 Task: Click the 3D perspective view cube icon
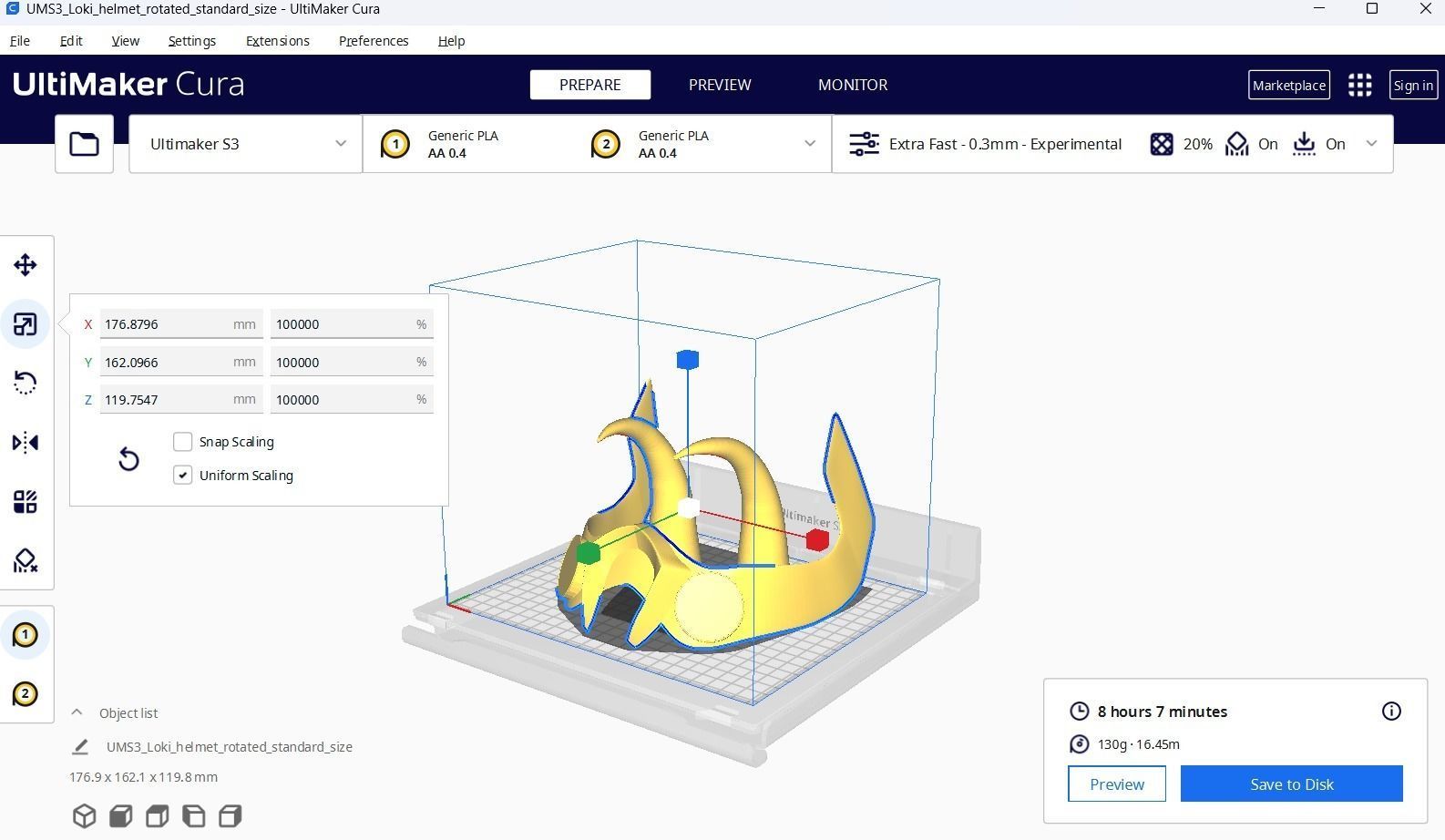point(85,815)
